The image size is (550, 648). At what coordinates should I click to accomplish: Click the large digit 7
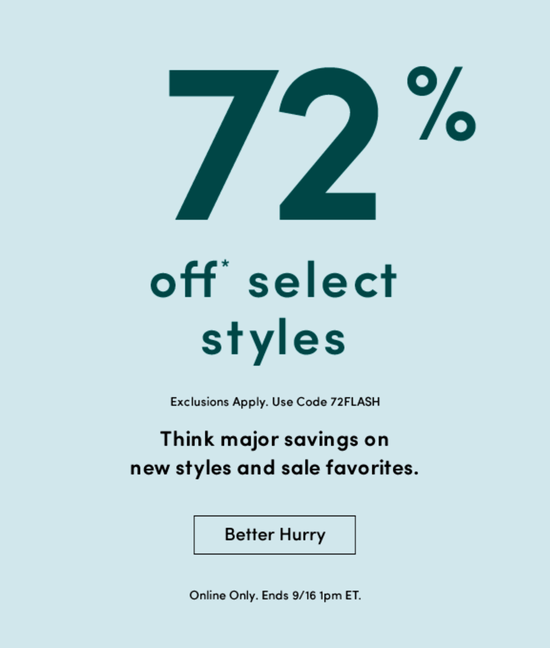tap(224, 145)
